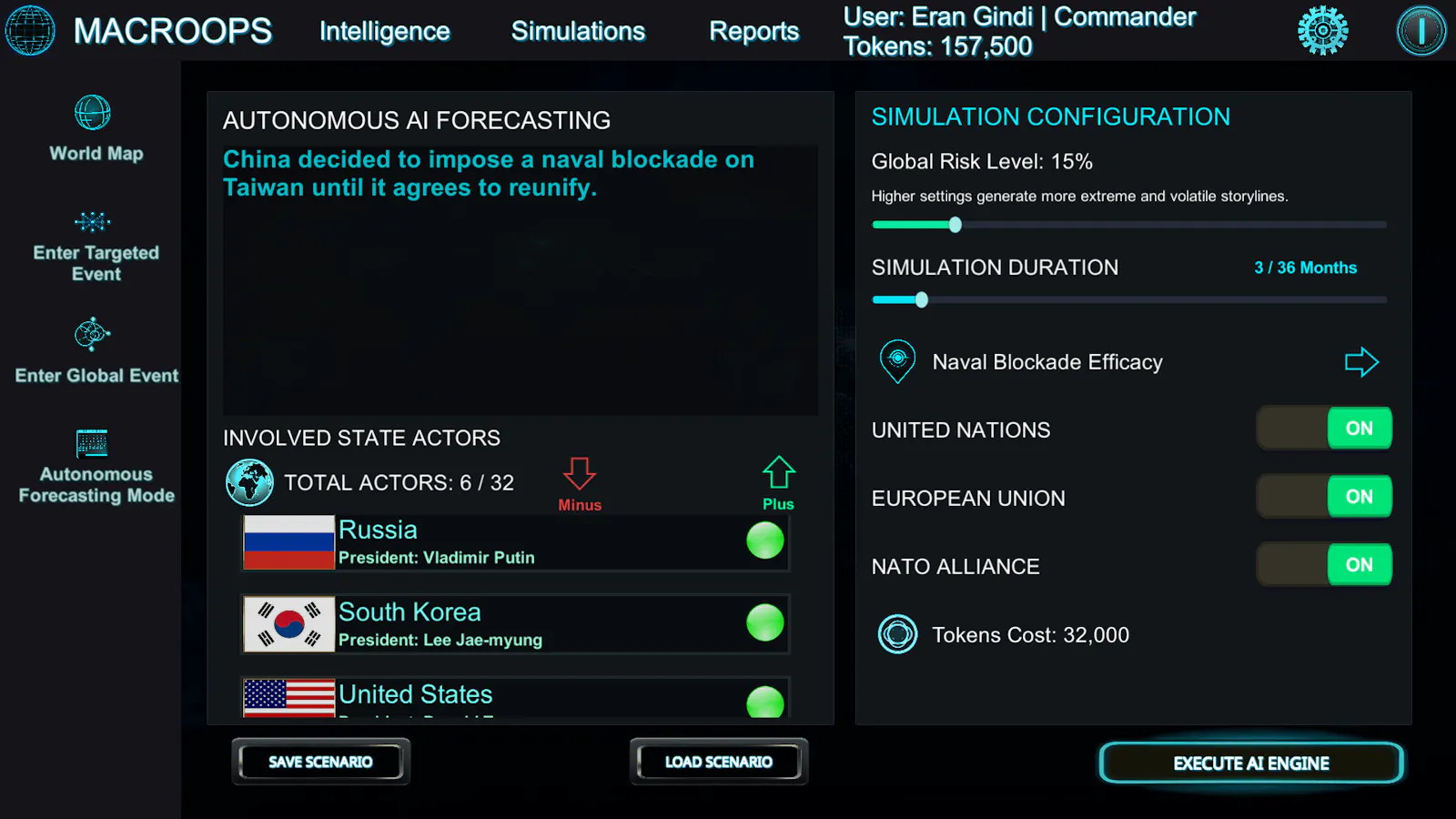This screenshot has height=819, width=1456.
Task: Click next arrow beside Naval Blockade Efficacy
Action: (x=1362, y=361)
